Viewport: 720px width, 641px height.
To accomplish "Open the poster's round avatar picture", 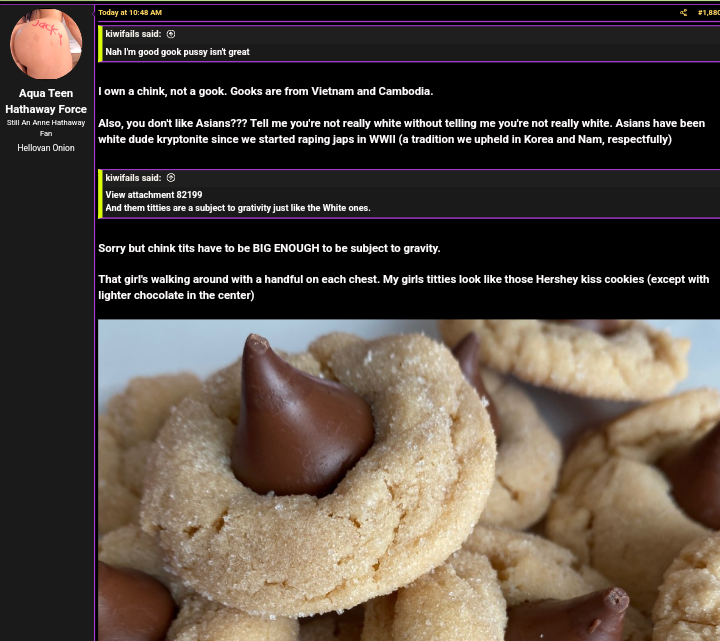I will click(x=46, y=44).
